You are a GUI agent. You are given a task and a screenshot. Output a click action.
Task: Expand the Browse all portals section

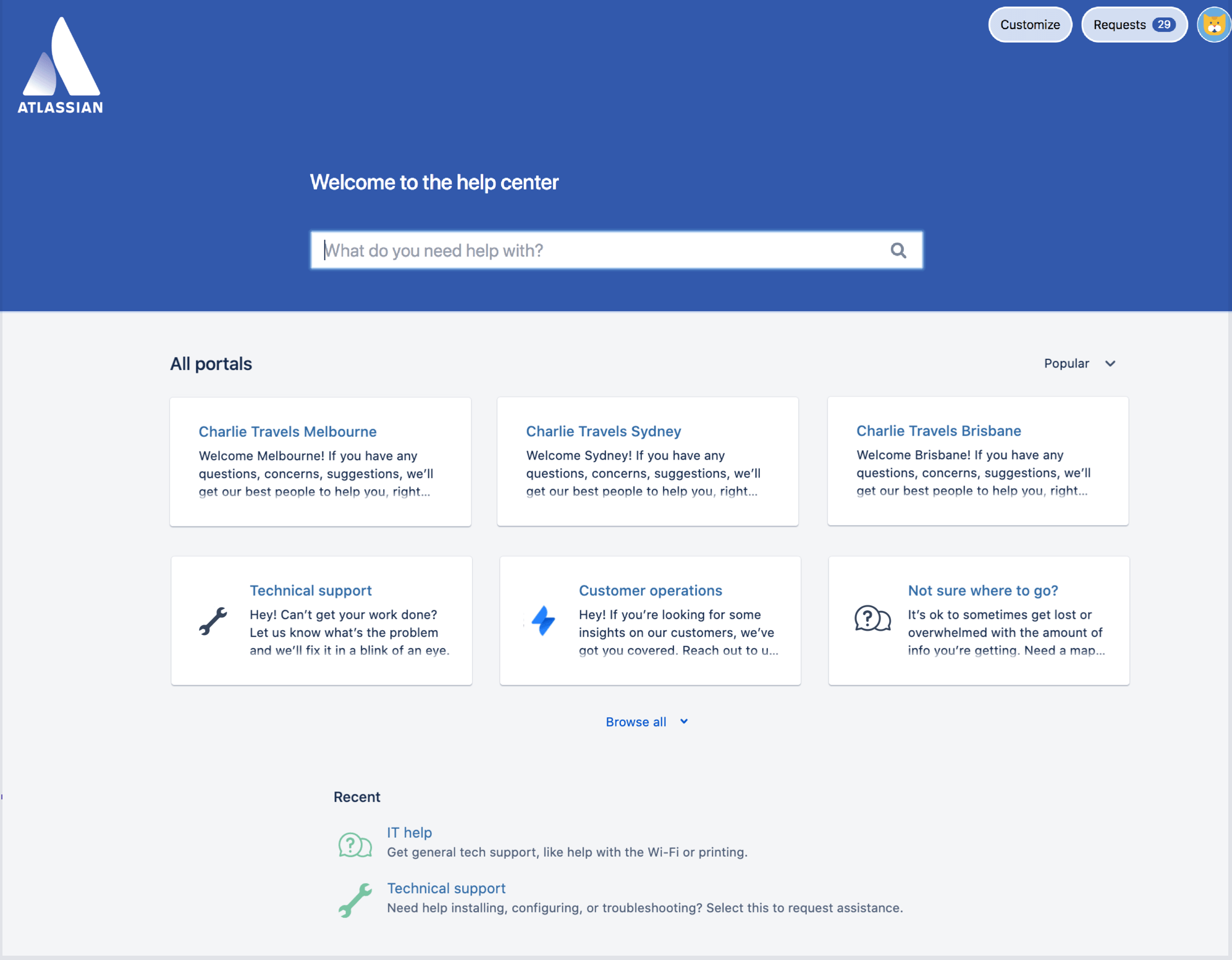[x=648, y=720]
